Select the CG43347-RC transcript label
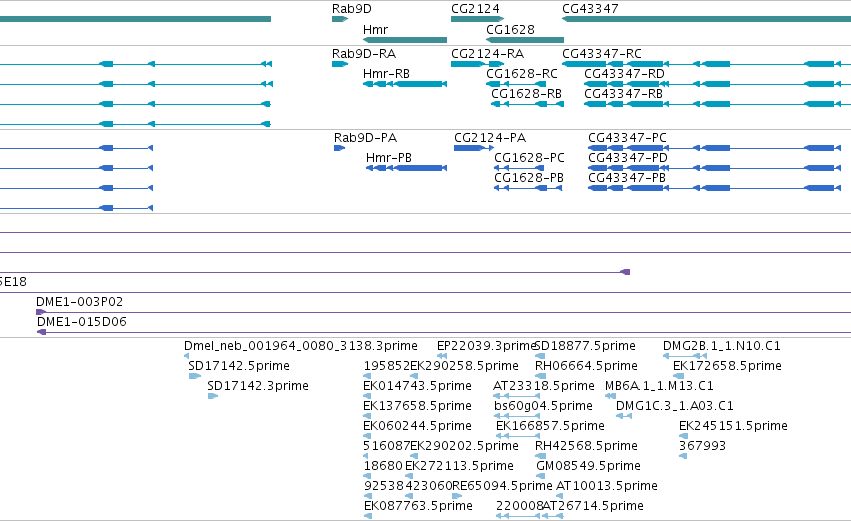Image resolution: width=851 pixels, height=521 pixels. (x=602, y=54)
